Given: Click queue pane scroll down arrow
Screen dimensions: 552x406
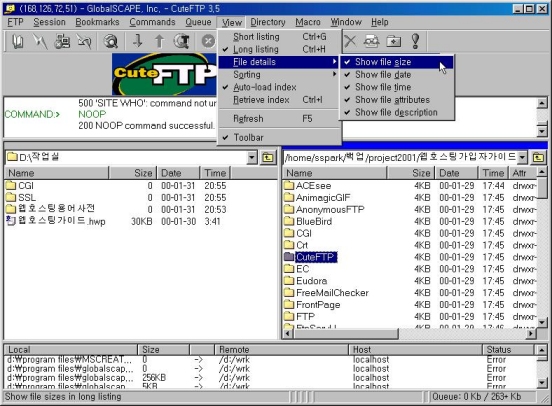Looking at the screenshot, I should [x=542, y=382].
